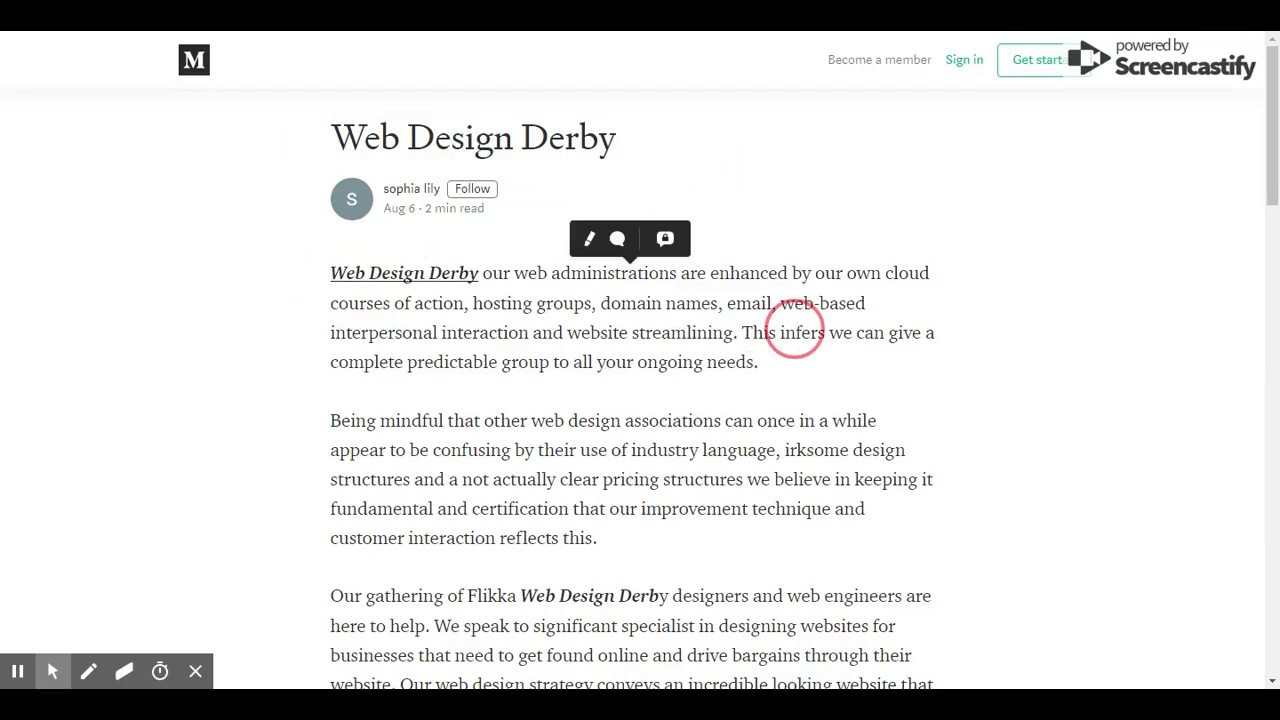Viewport: 1280px width, 720px height.
Task: Open the Medium logo home icon
Action: click(x=194, y=60)
